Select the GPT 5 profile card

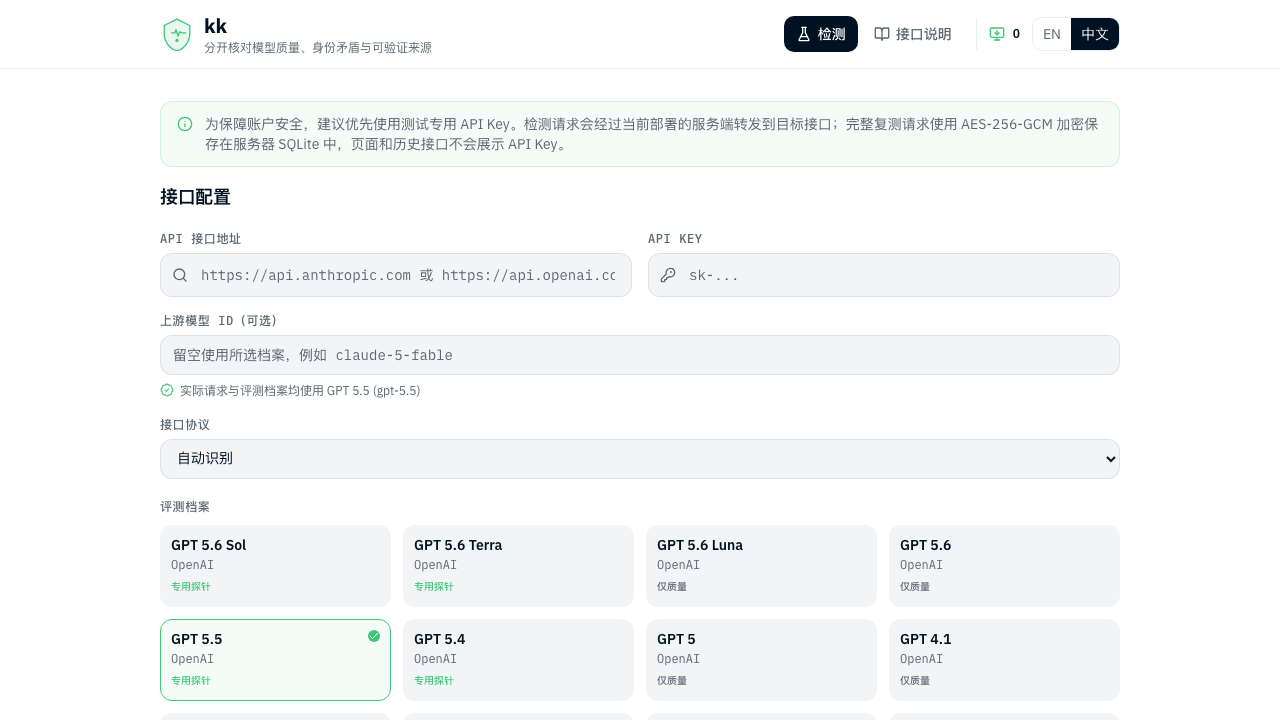point(761,660)
